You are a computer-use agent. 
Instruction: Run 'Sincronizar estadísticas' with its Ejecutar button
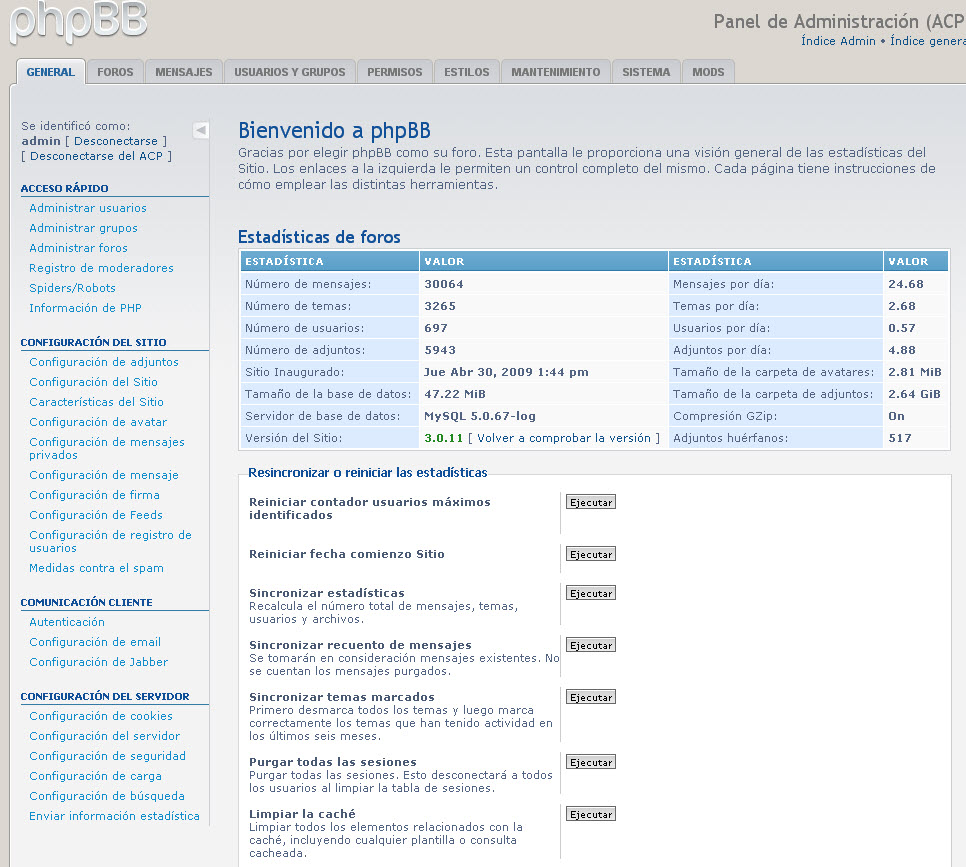click(x=590, y=592)
